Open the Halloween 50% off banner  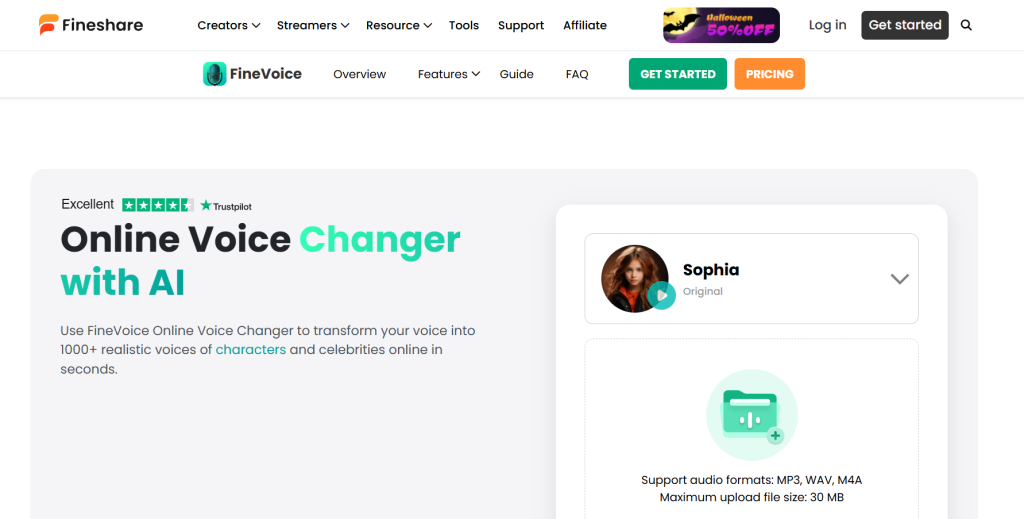coord(721,25)
